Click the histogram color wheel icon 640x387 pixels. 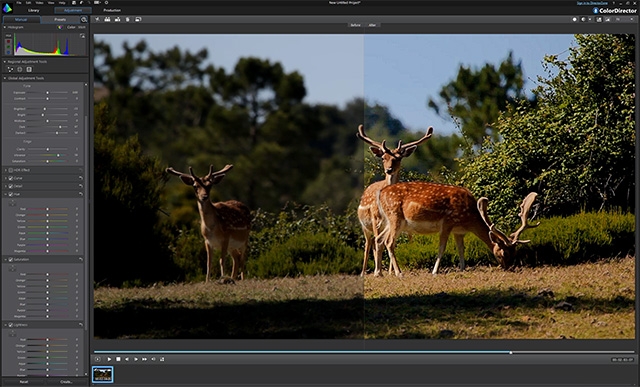60,27
